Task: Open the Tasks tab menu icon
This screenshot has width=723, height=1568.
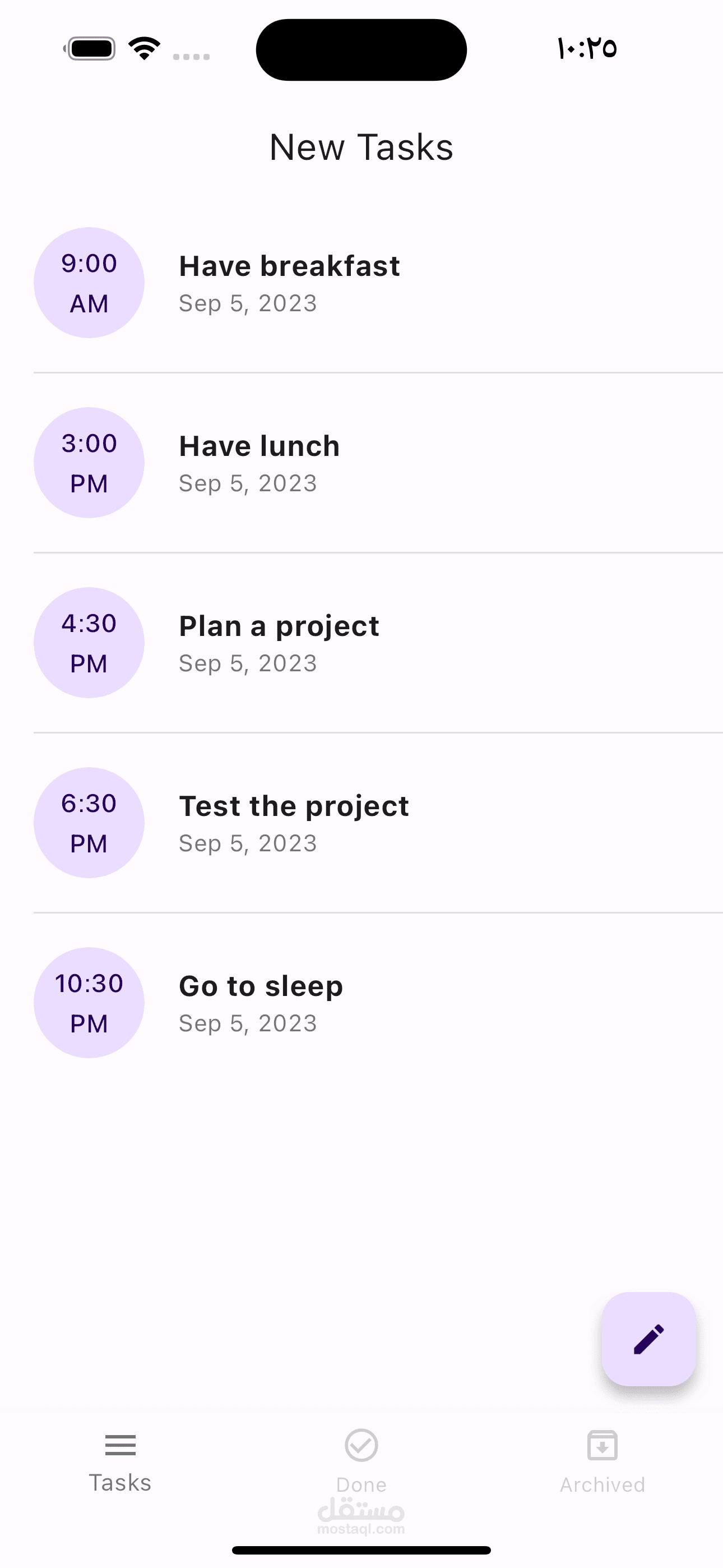Action: pyautogui.click(x=121, y=1445)
